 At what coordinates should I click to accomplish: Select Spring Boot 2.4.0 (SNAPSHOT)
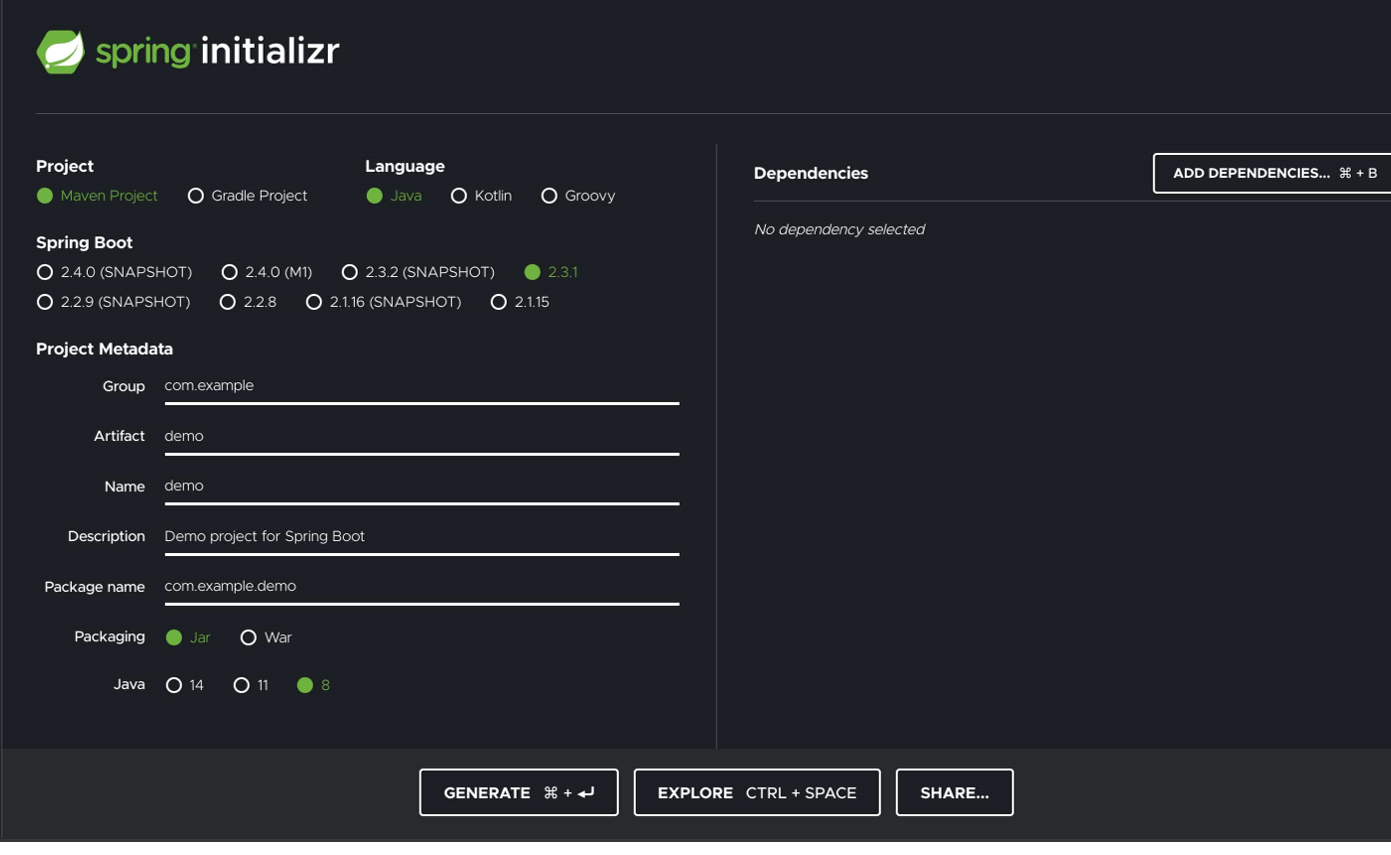[x=45, y=272]
